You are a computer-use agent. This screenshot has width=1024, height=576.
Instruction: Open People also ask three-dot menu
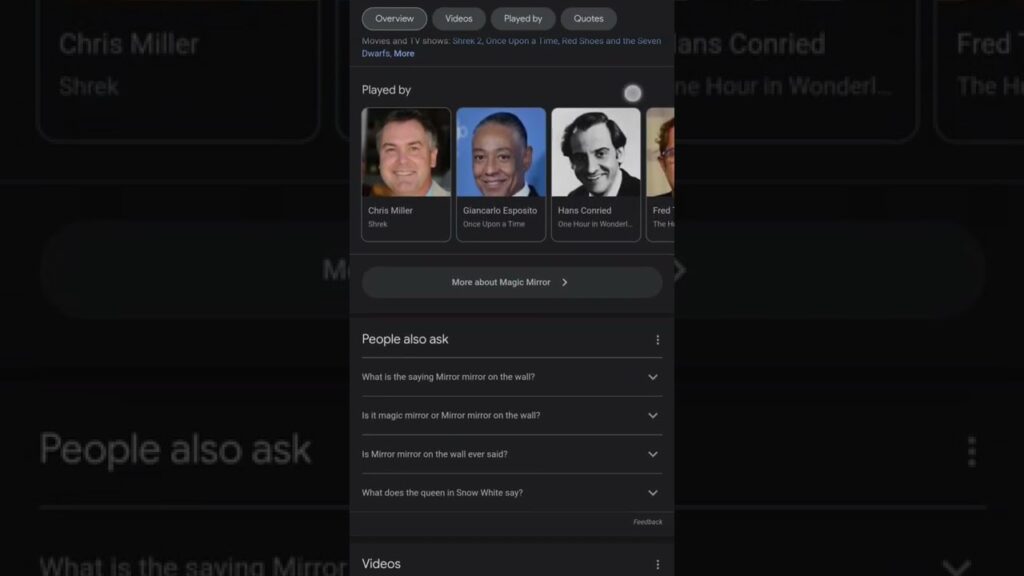click(x=657, y=340)
